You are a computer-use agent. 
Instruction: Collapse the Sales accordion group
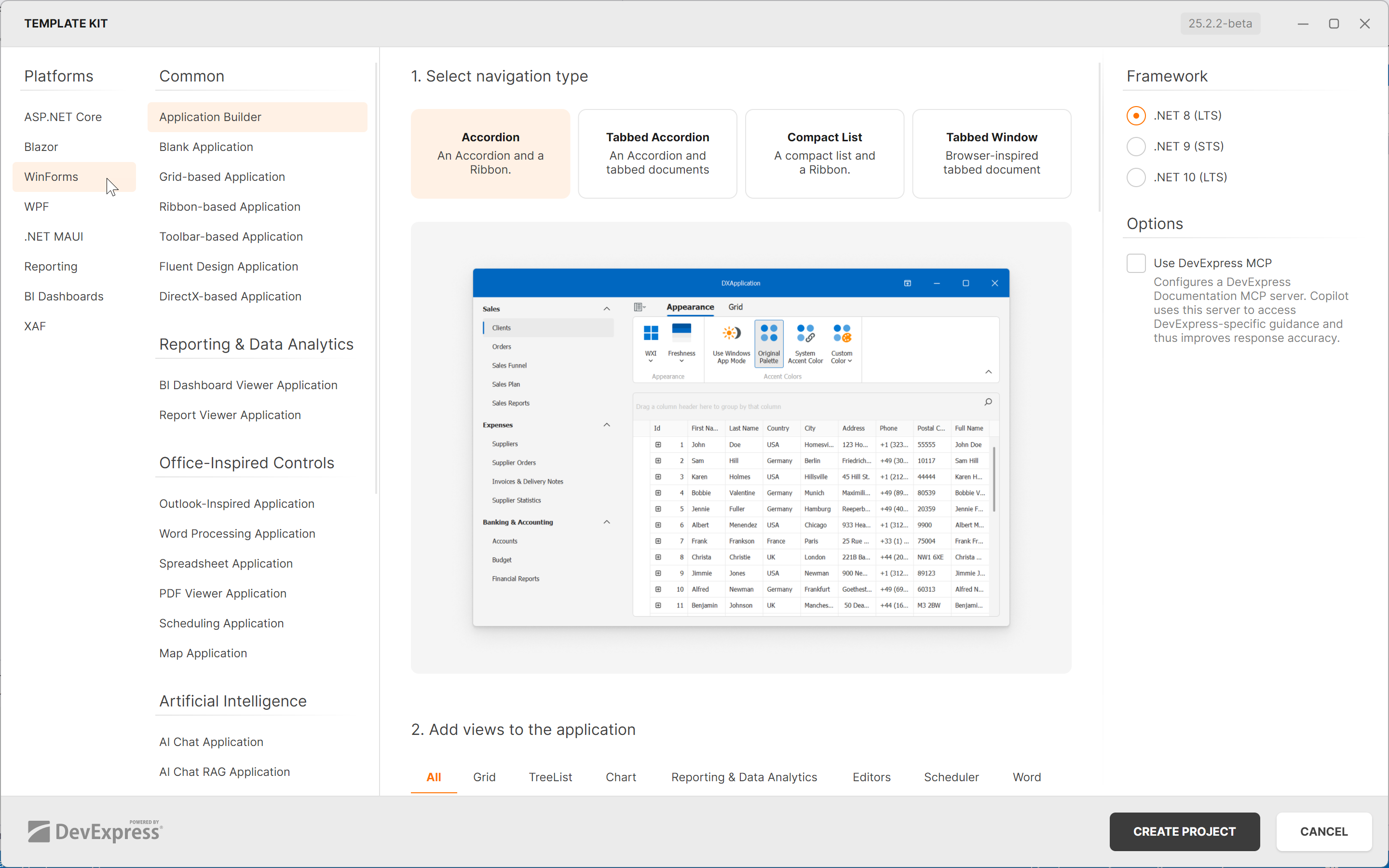point(607,309)
